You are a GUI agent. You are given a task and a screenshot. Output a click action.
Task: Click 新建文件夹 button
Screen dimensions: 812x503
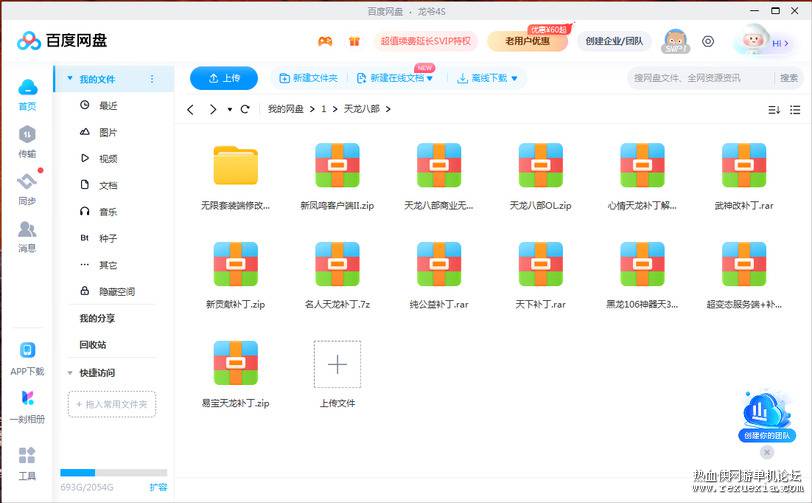coord(308,78)
